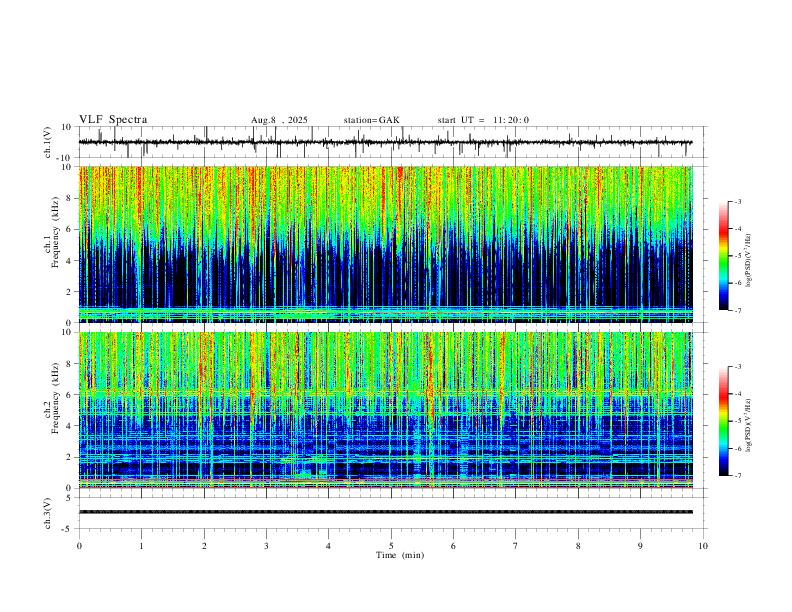
Task: Click the "Time (min)" axis label
Action: click(400, 555)
